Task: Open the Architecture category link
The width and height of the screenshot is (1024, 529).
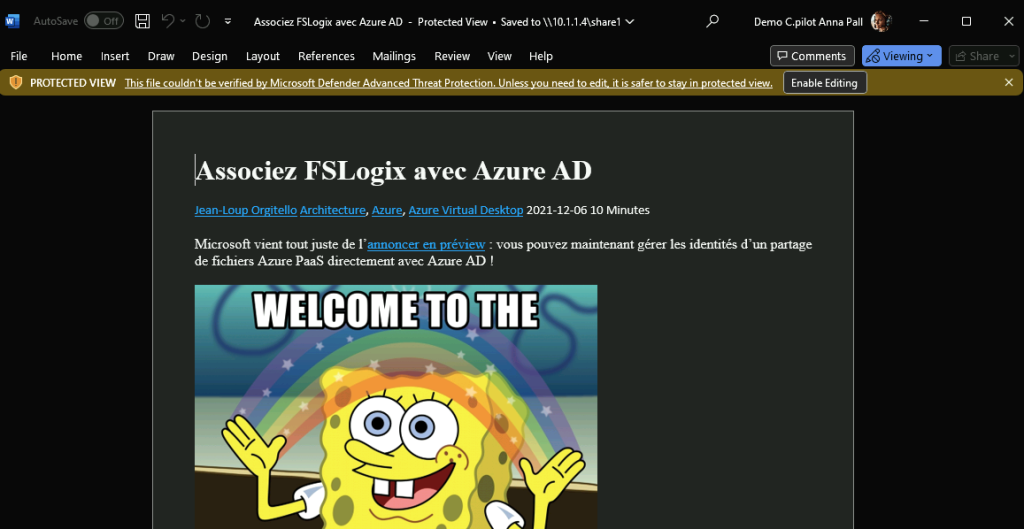Action: (x=332, y=210)
